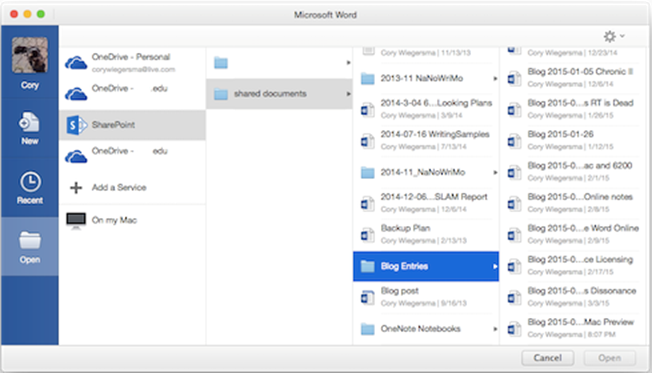Choose the OneDrive .edu service below SharePoint
This screenshot has width=652, height=373.
click(x=133, y=156)
